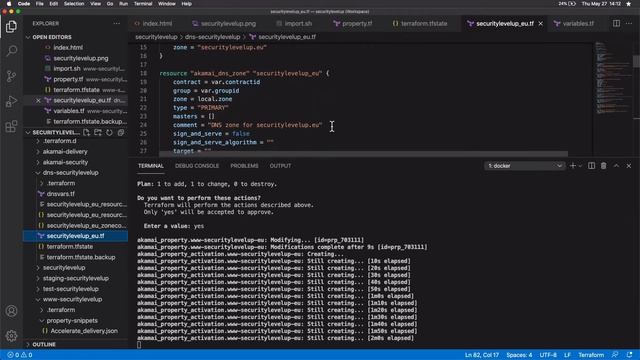Click Ln 82, Col 17 in status bar
Viewport: 640px width, 360px height.
click(482, 355)
